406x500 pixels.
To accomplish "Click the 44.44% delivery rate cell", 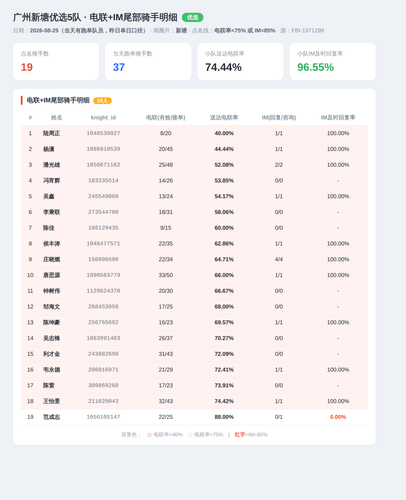I will point(224,149).
